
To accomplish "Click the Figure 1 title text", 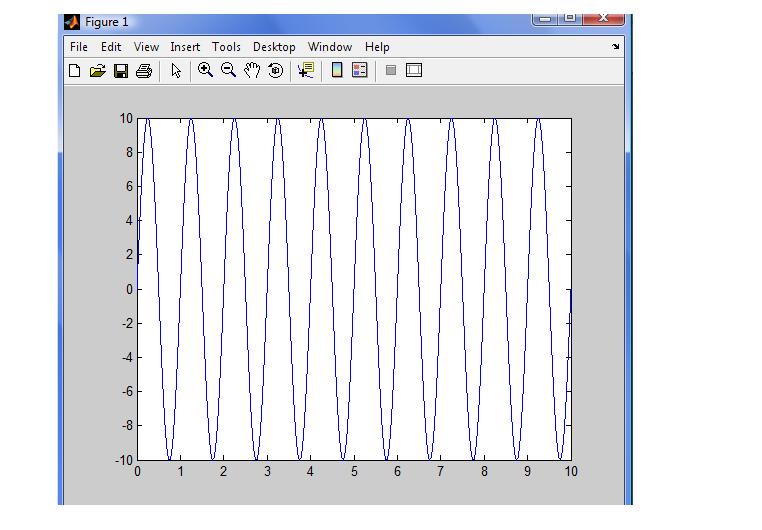I will coord(106,22).
